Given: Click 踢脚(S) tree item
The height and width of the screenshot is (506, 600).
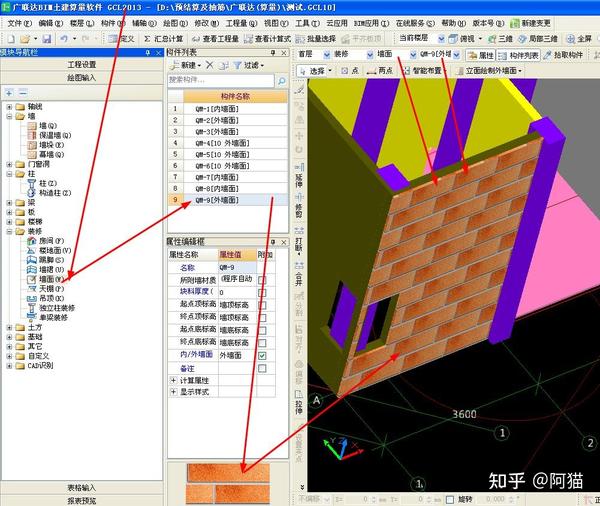Looking at the screenshot, I should pos(46,260).
